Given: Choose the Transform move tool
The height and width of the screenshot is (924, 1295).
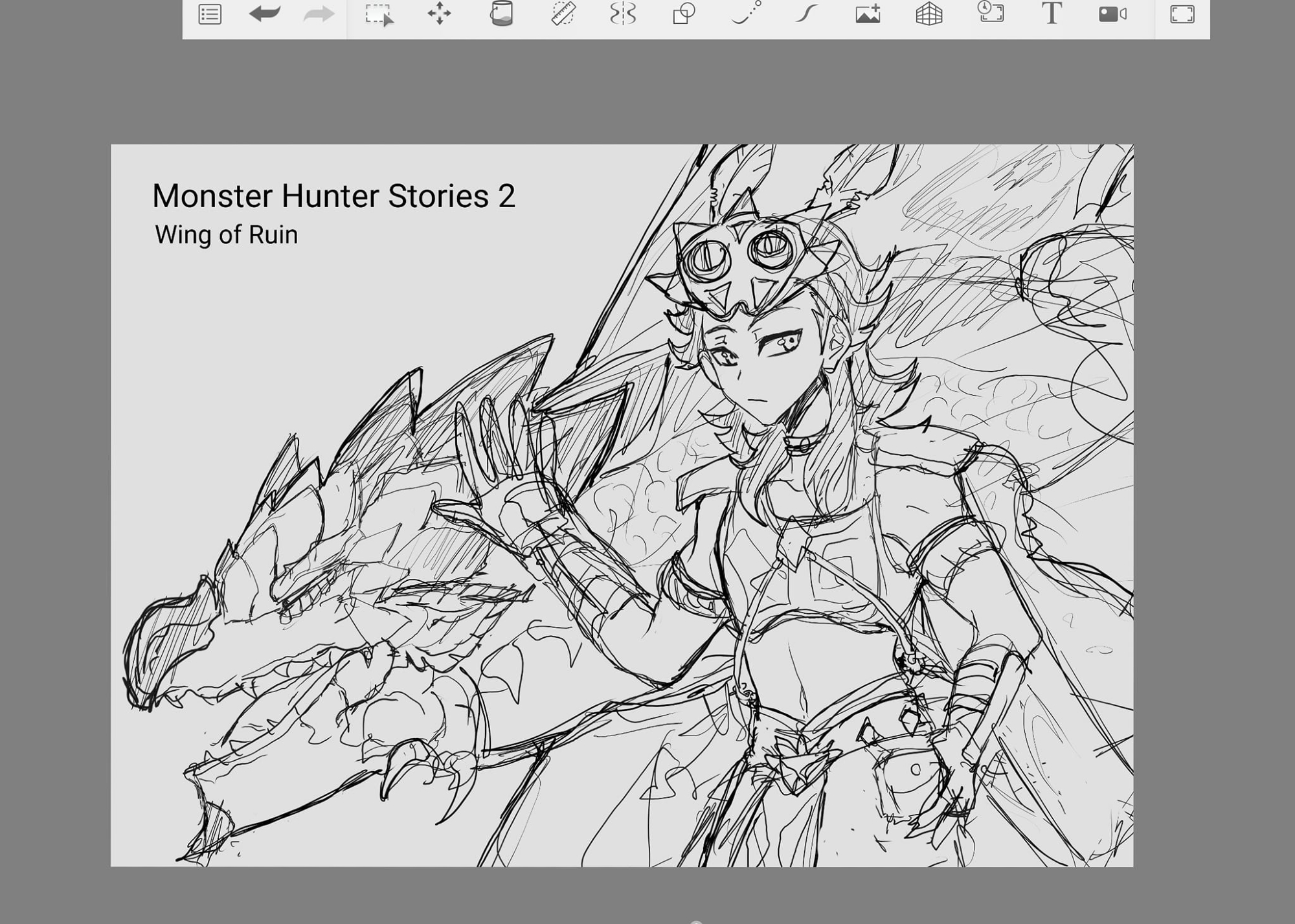Looking at the screenshot, I should [439, 14].
